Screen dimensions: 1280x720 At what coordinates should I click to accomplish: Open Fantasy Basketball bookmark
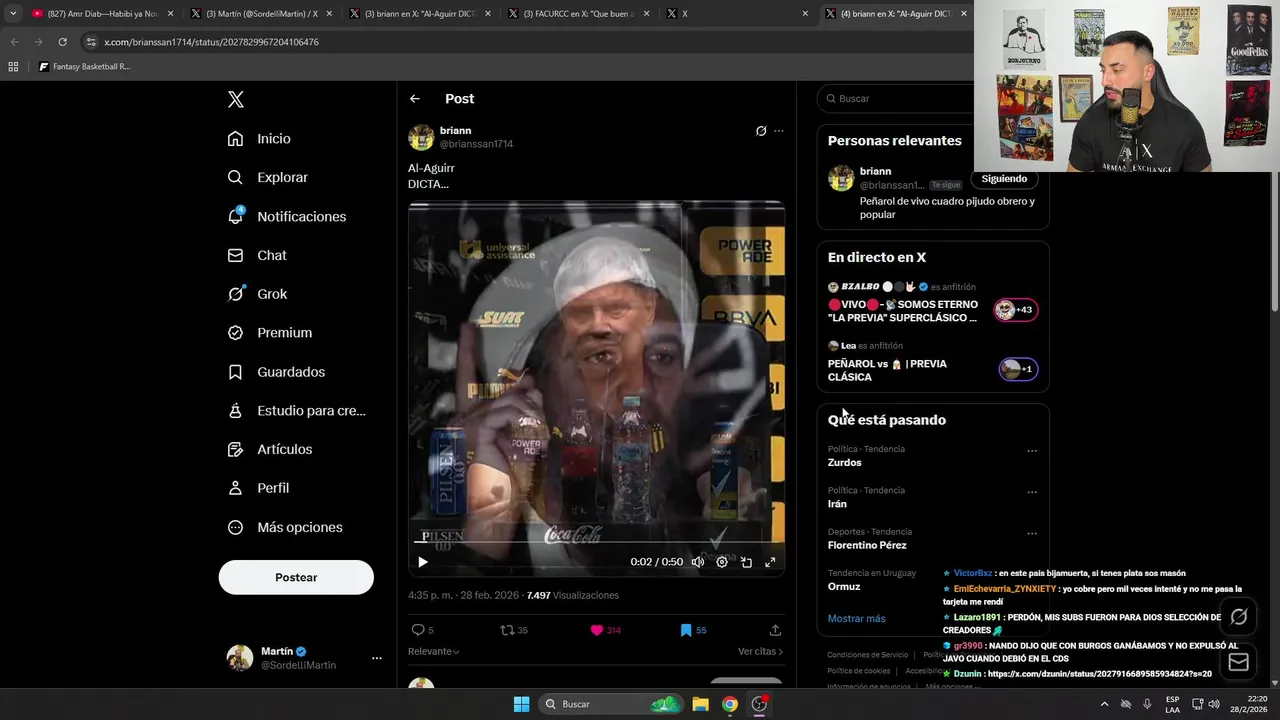[x=84, y=67]
